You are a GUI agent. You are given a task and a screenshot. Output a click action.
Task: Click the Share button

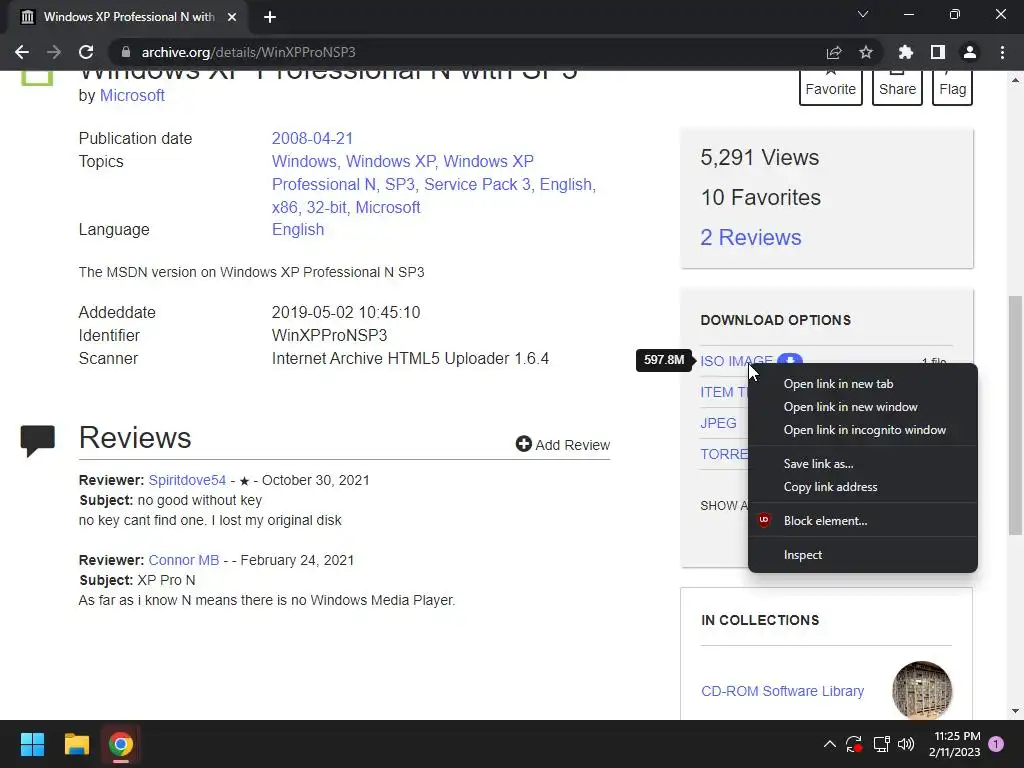(897, 88)
